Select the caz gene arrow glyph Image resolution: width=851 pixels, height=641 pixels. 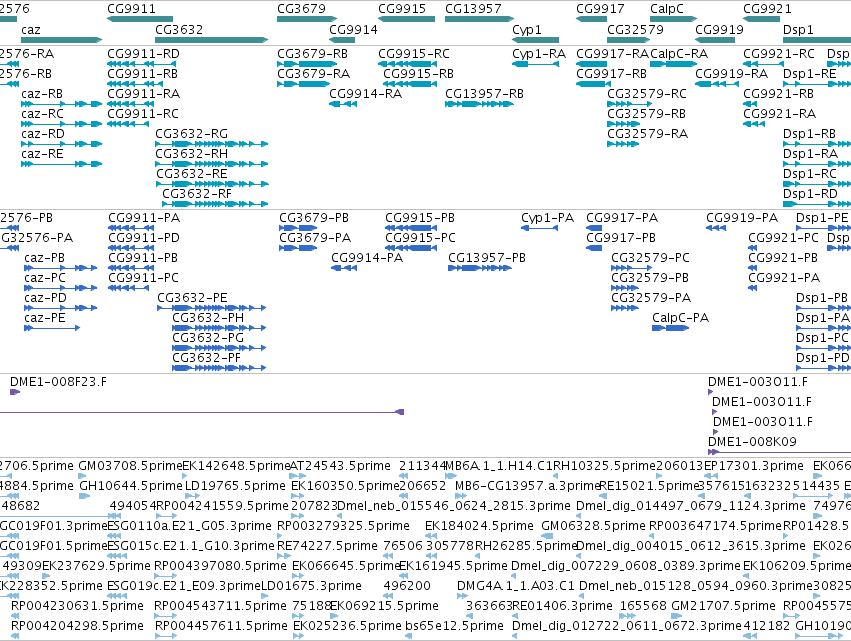click(x=61, y=40)
